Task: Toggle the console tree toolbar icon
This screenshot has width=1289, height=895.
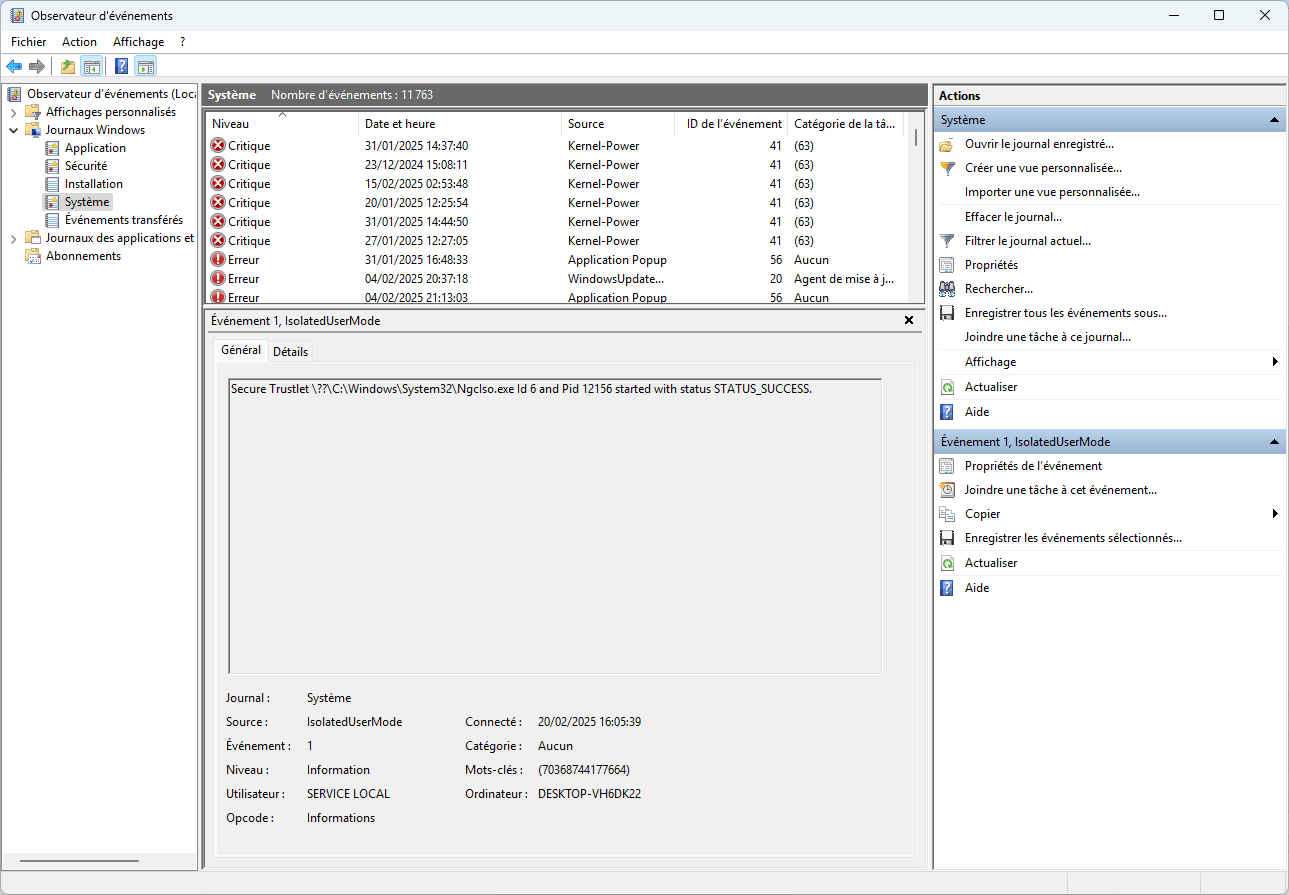Action: pyautogui.click(x=92, y=67)
